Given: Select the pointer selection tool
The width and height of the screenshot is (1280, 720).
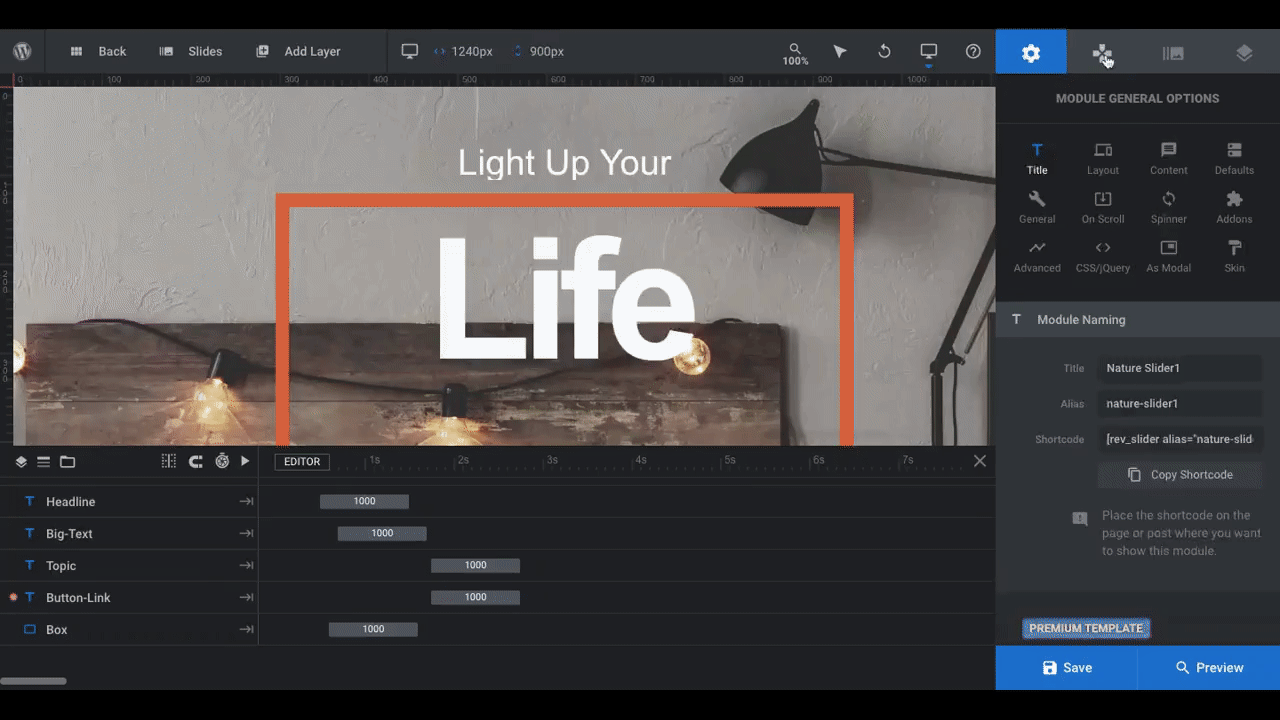Looking at the screenshot, I should coord(840,51).
